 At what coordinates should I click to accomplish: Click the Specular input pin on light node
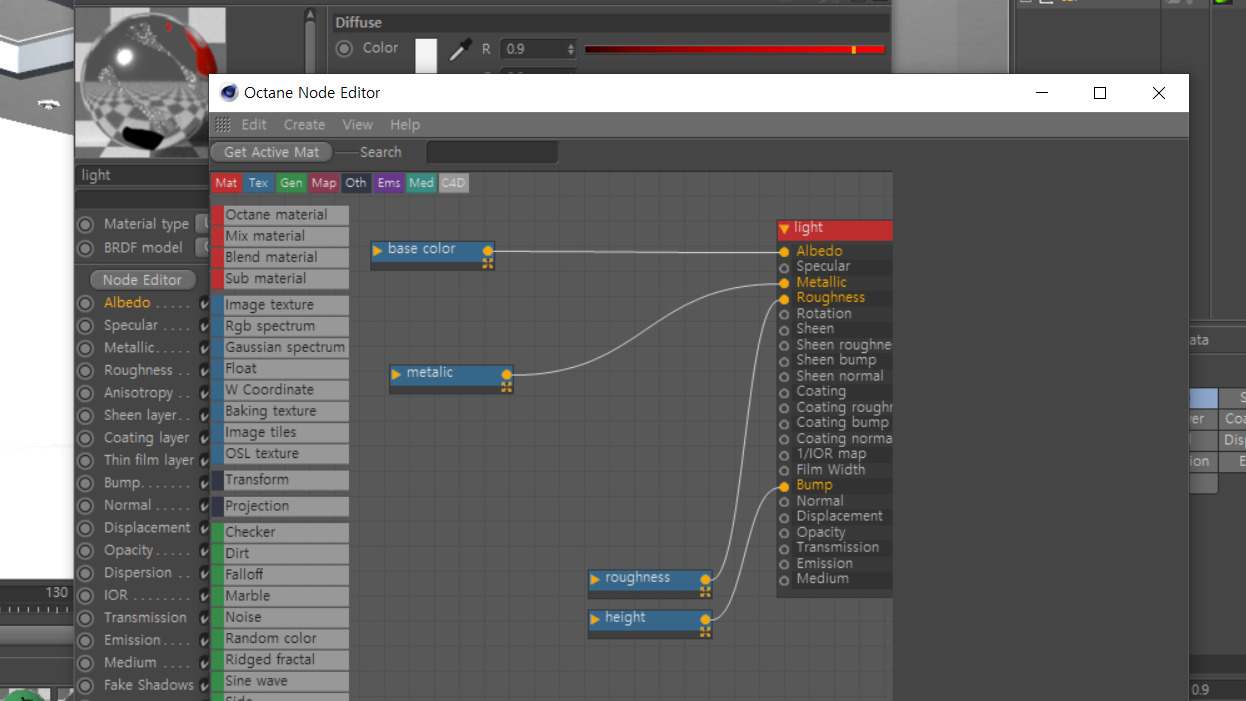pos(784,267)
